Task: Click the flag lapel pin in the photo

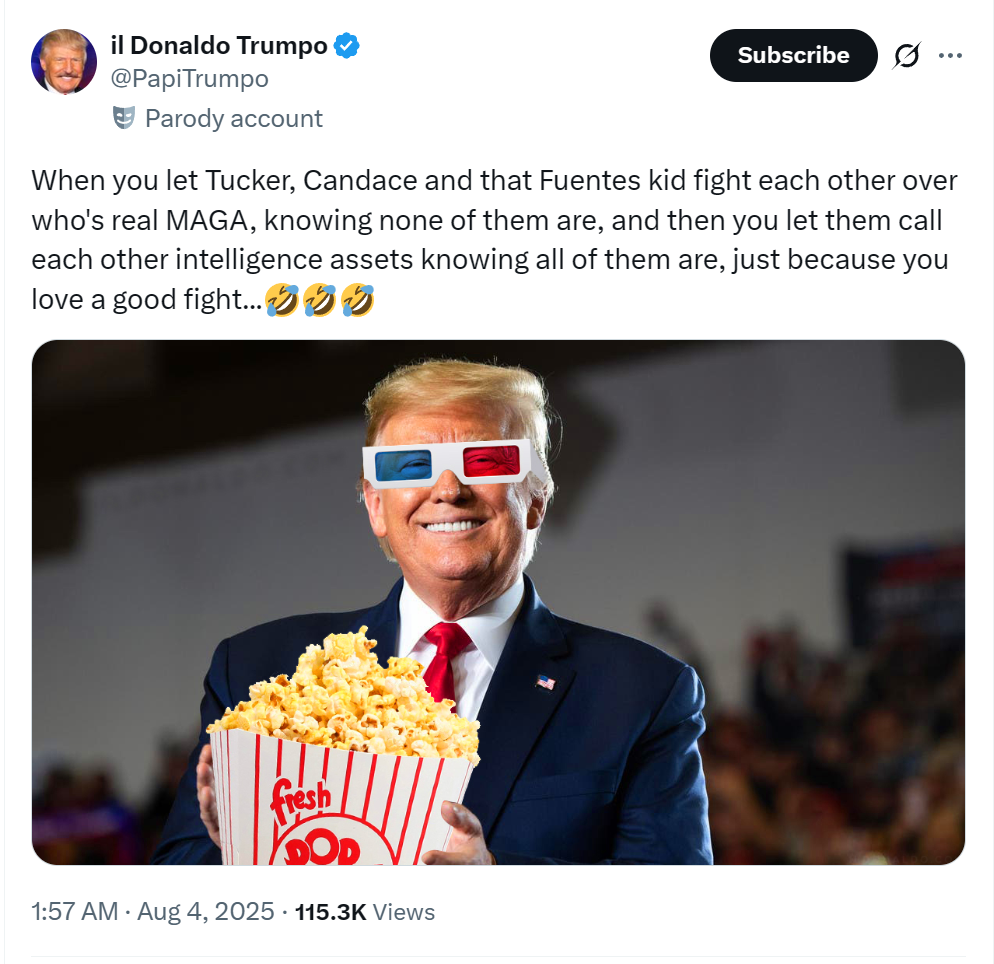Action: [x=545, y=683]
